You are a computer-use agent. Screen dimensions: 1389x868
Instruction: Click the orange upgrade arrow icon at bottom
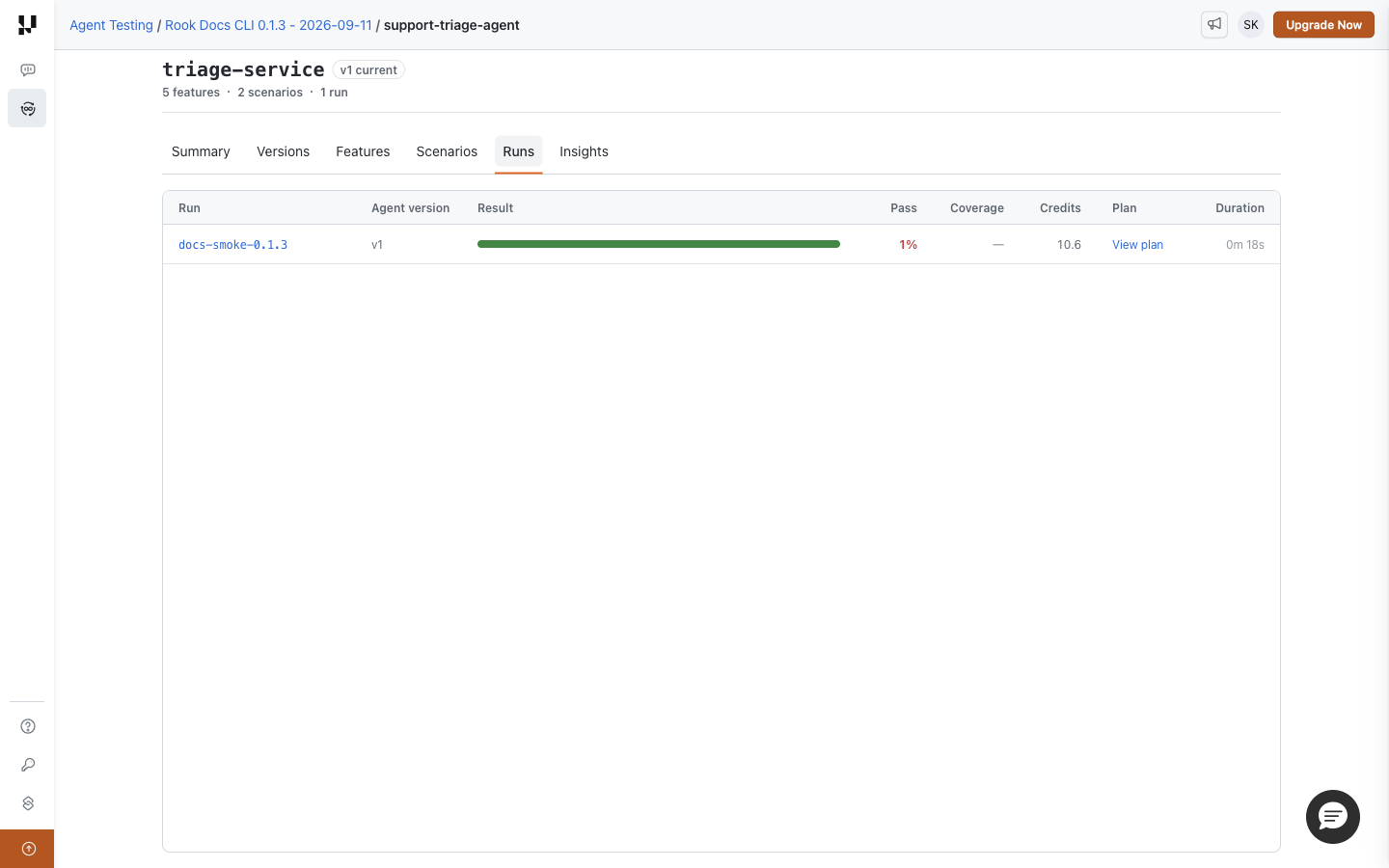click(28, 849)
